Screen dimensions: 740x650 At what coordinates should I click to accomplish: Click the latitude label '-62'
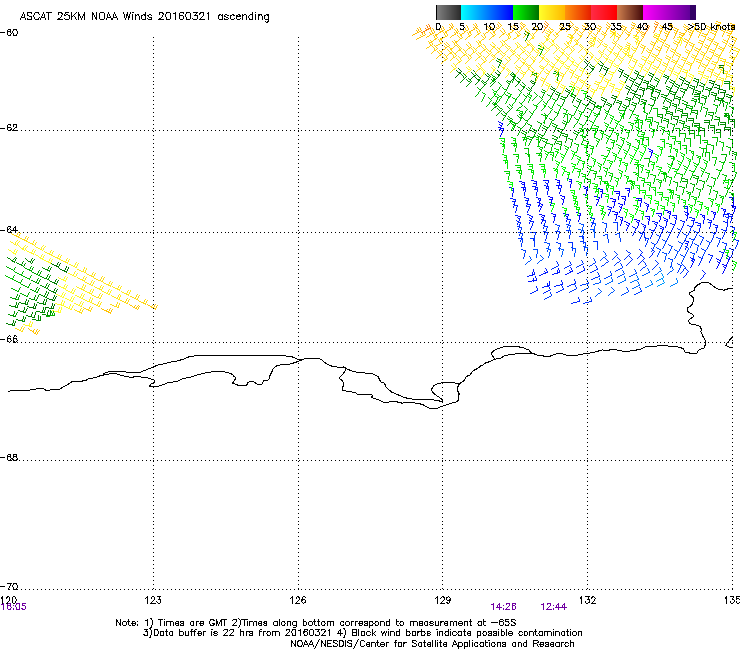coord(9,128)
